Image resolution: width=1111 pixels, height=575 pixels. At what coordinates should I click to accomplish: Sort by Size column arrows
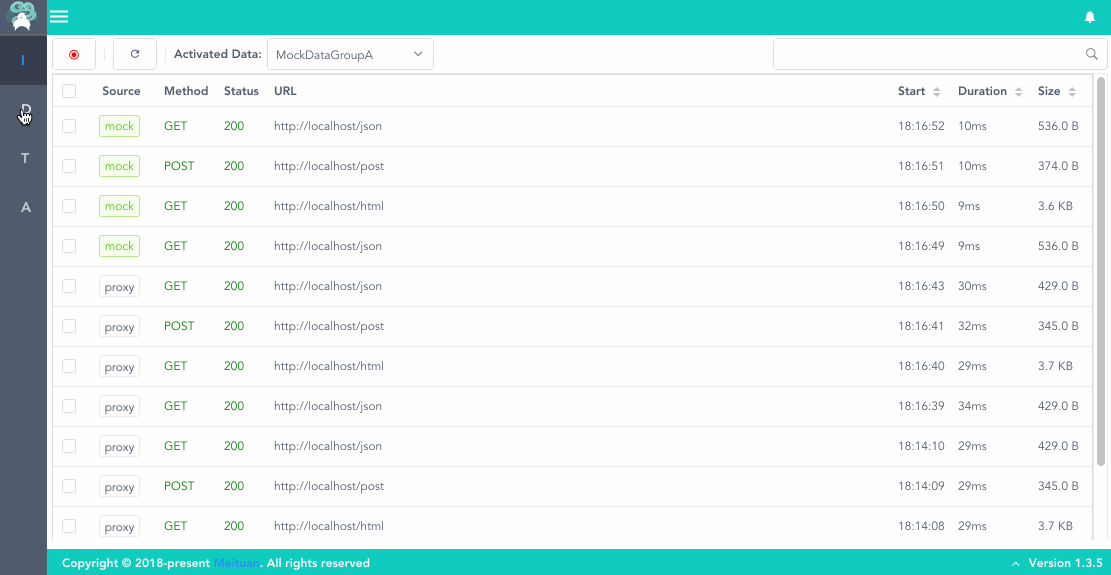click(x=1072, y=91)
